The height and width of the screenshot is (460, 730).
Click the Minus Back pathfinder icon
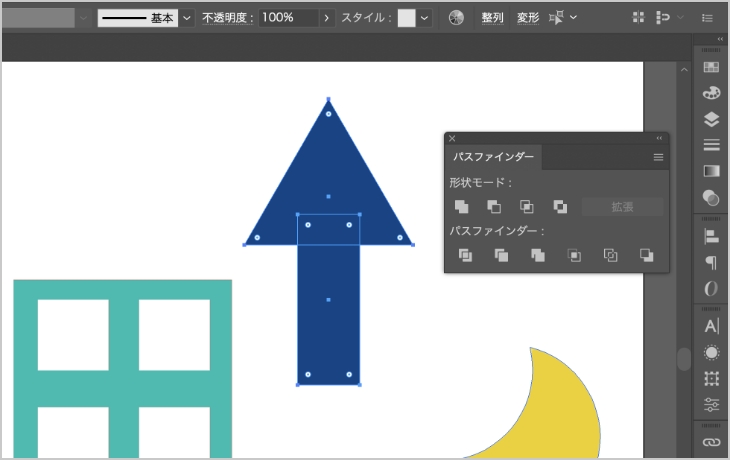click(x=647, y=255)
